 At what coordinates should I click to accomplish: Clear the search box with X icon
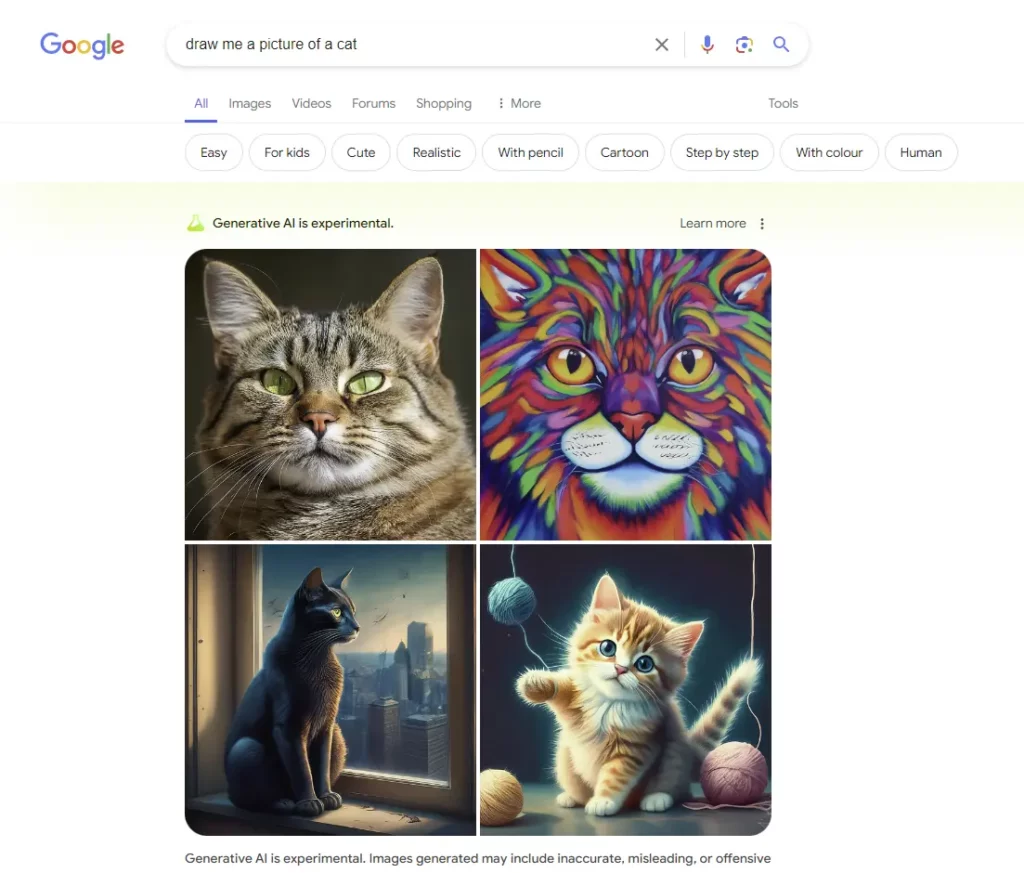tap(662, 44)
